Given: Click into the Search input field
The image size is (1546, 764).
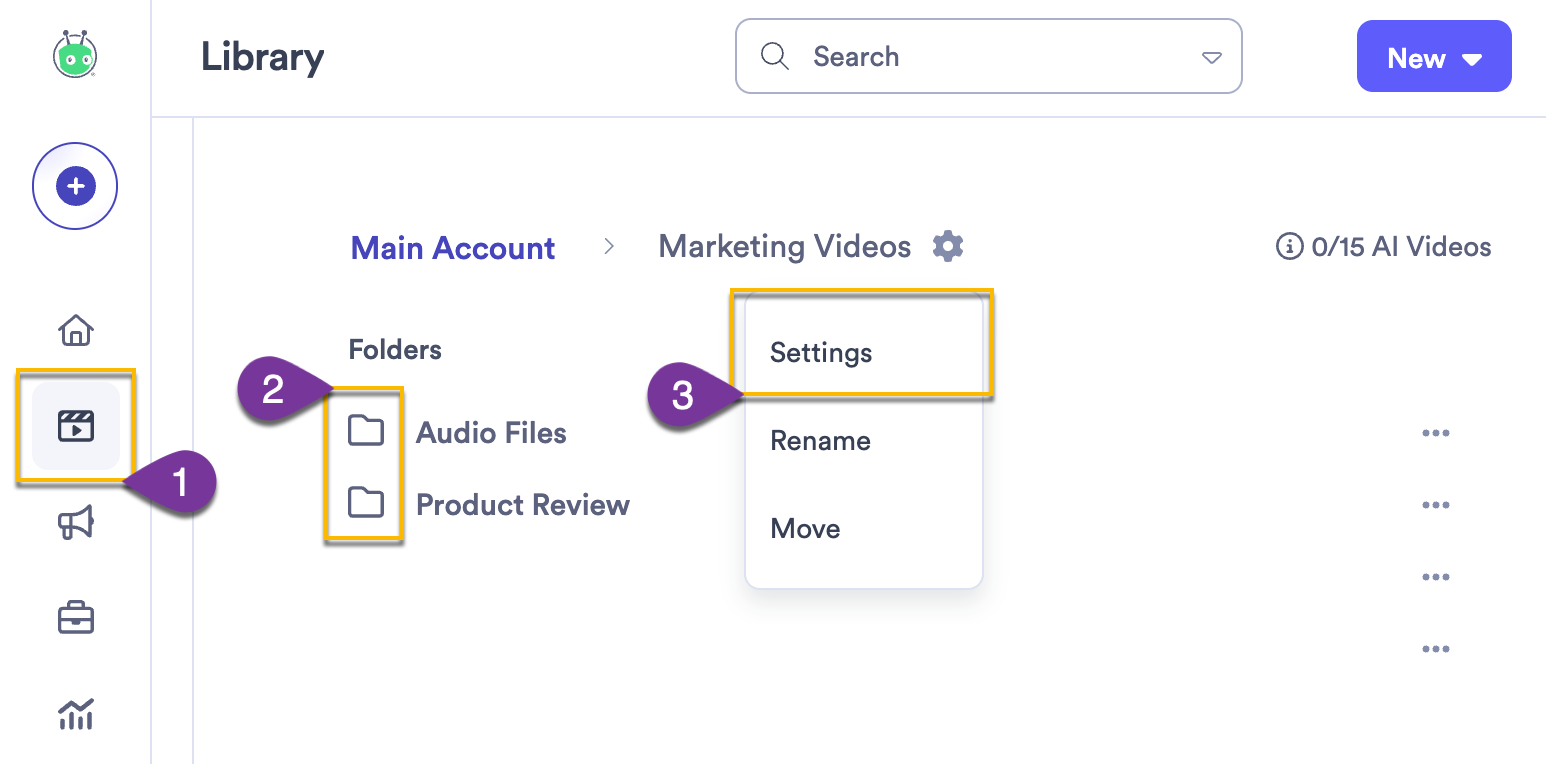Looking at the screenshot, I should click(989, 56).
